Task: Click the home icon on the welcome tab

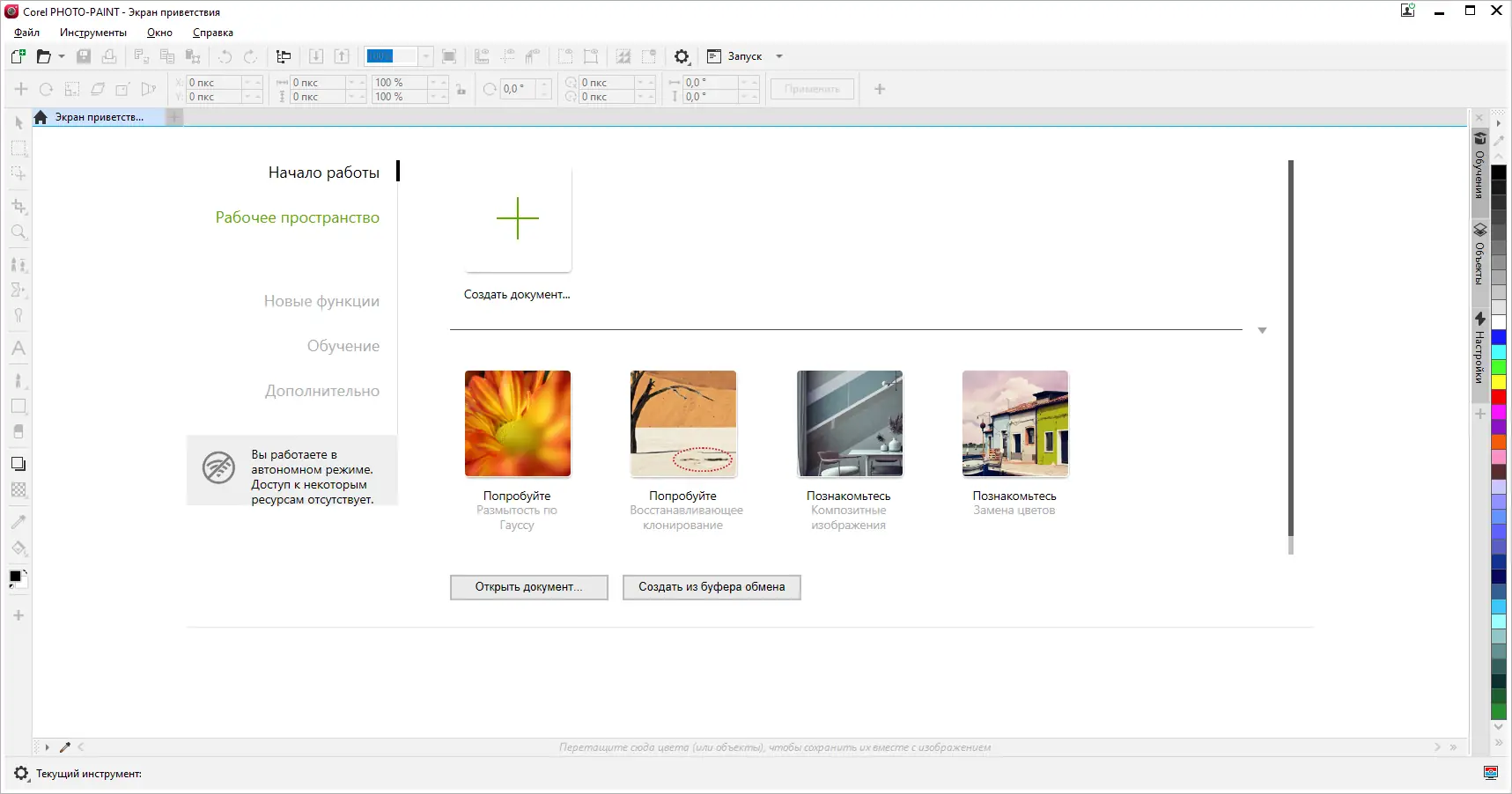Action: pyautogui.click(x=41, y=117)
